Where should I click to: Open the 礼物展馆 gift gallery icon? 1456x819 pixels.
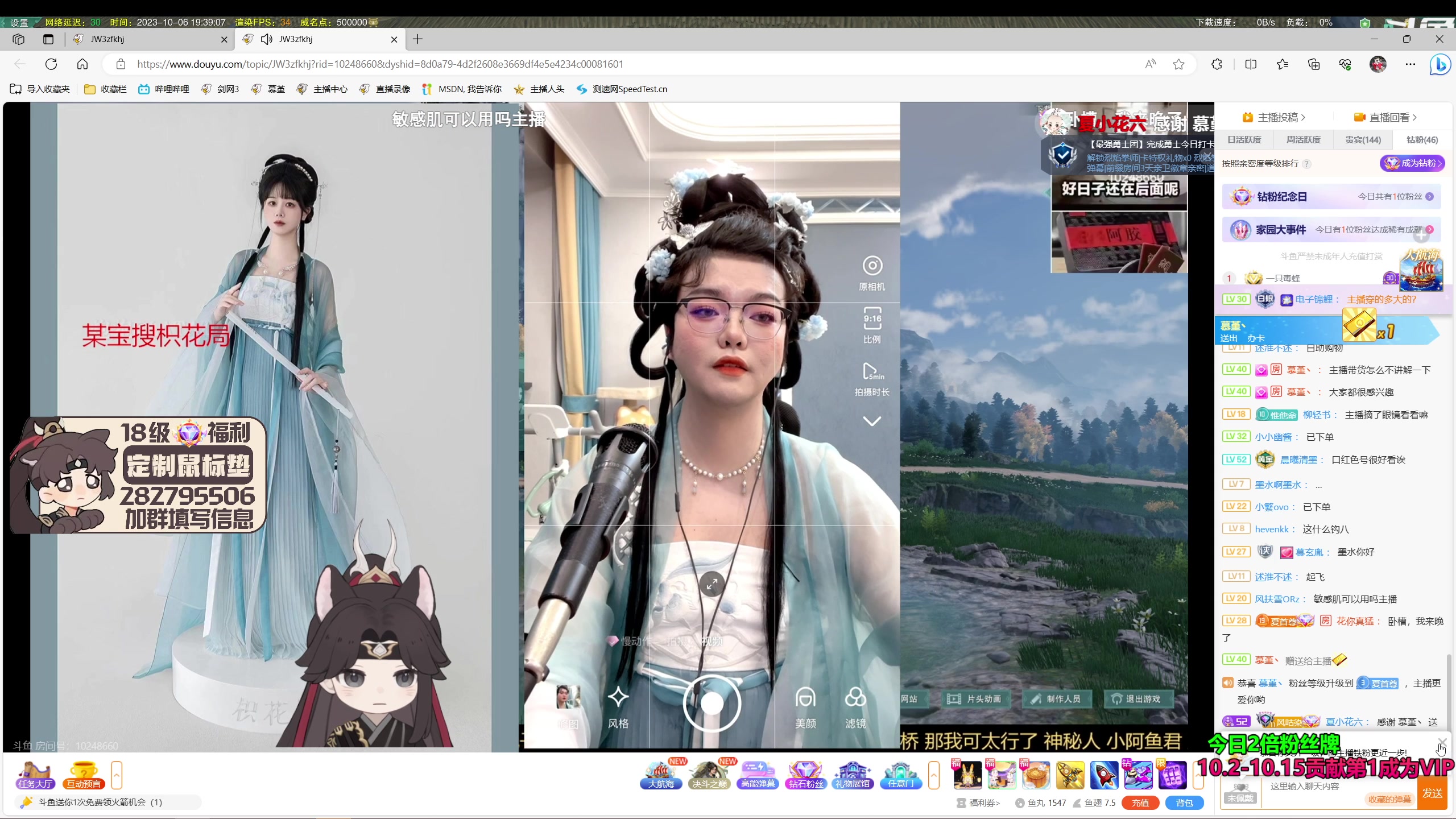click(x=852, y=775)
